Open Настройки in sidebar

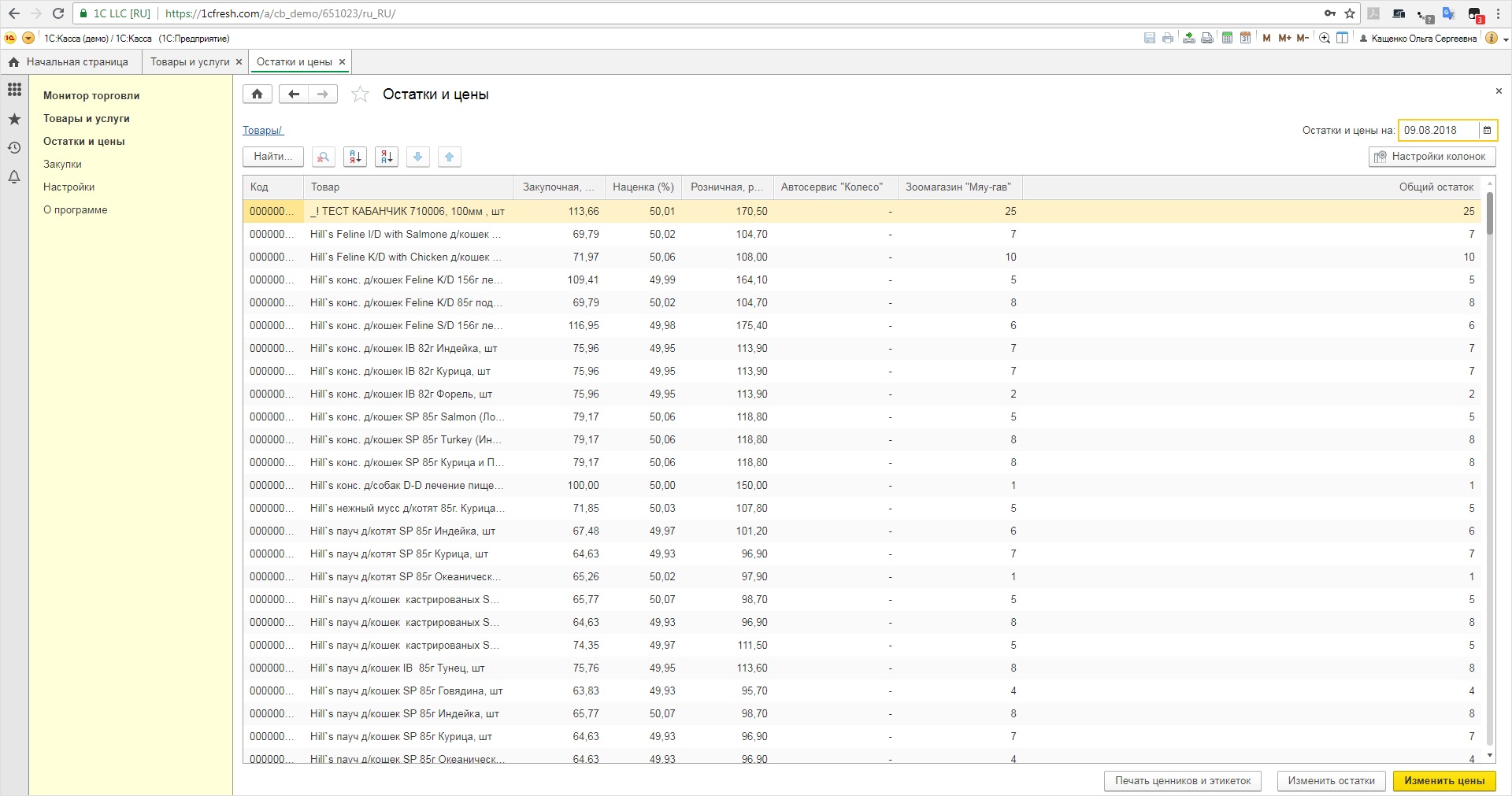point(69,187)
